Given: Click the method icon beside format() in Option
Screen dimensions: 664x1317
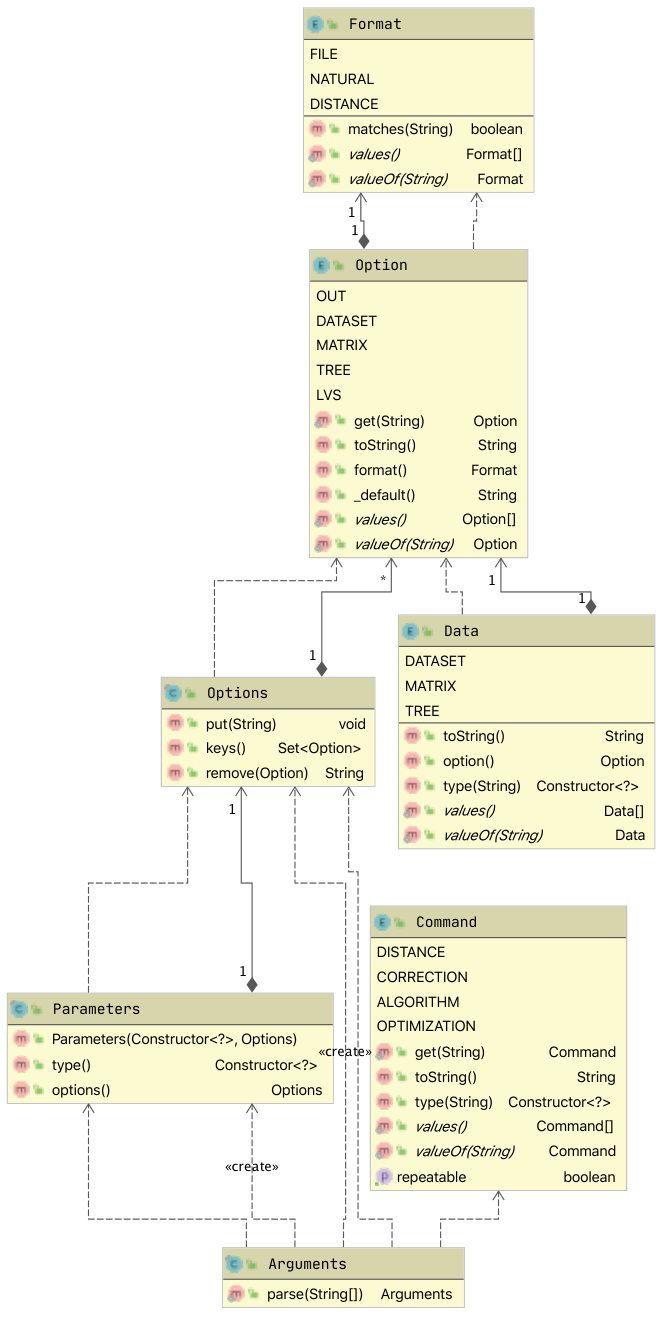Looking at the screenshot, I should pyautogui.click(x=322, y=470).
